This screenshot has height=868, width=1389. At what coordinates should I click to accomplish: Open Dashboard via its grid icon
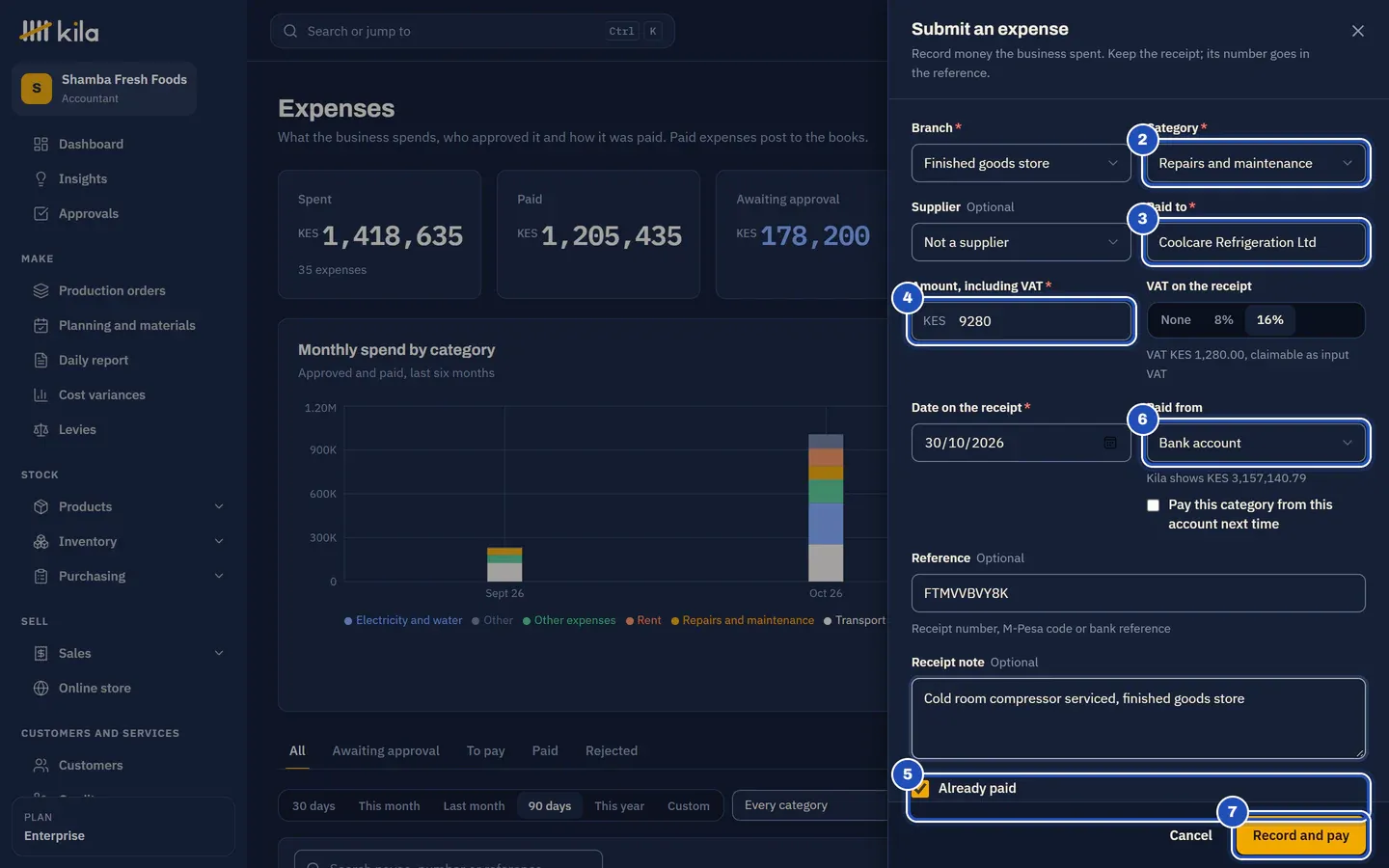(x=41, y=144)
